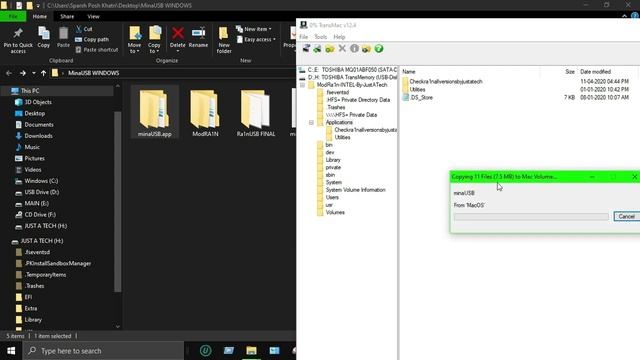Open the Easy access dropdown
This screenshot has height=360, width=640.
click(256, 40)
